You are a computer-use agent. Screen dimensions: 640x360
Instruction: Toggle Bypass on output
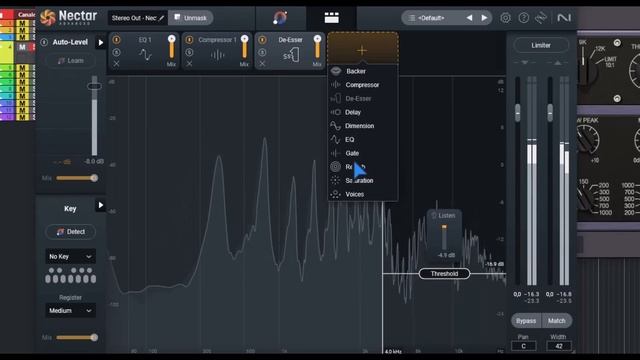click(526, 321)
